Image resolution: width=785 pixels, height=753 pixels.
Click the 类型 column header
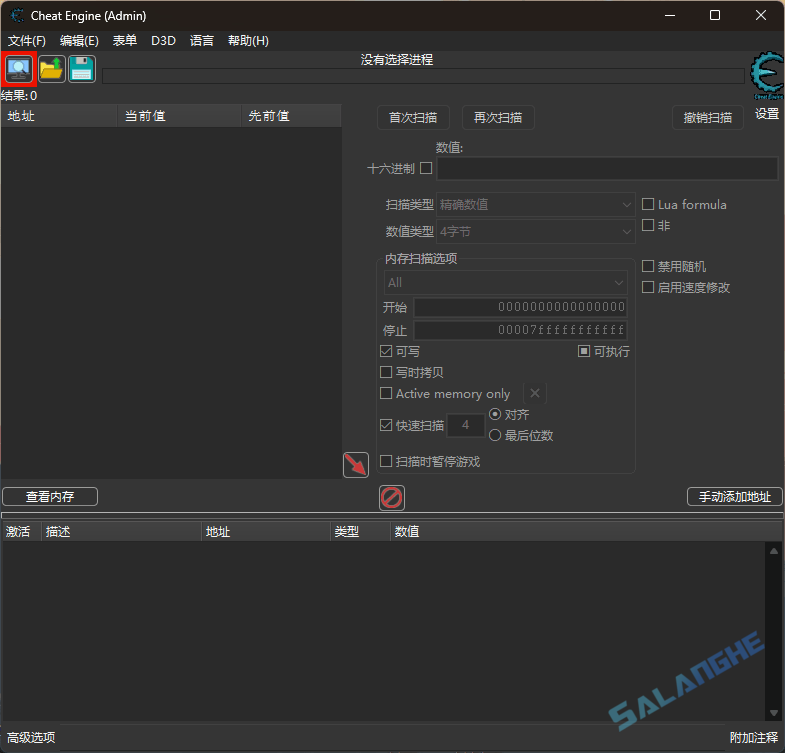click(x=360, y=532)
